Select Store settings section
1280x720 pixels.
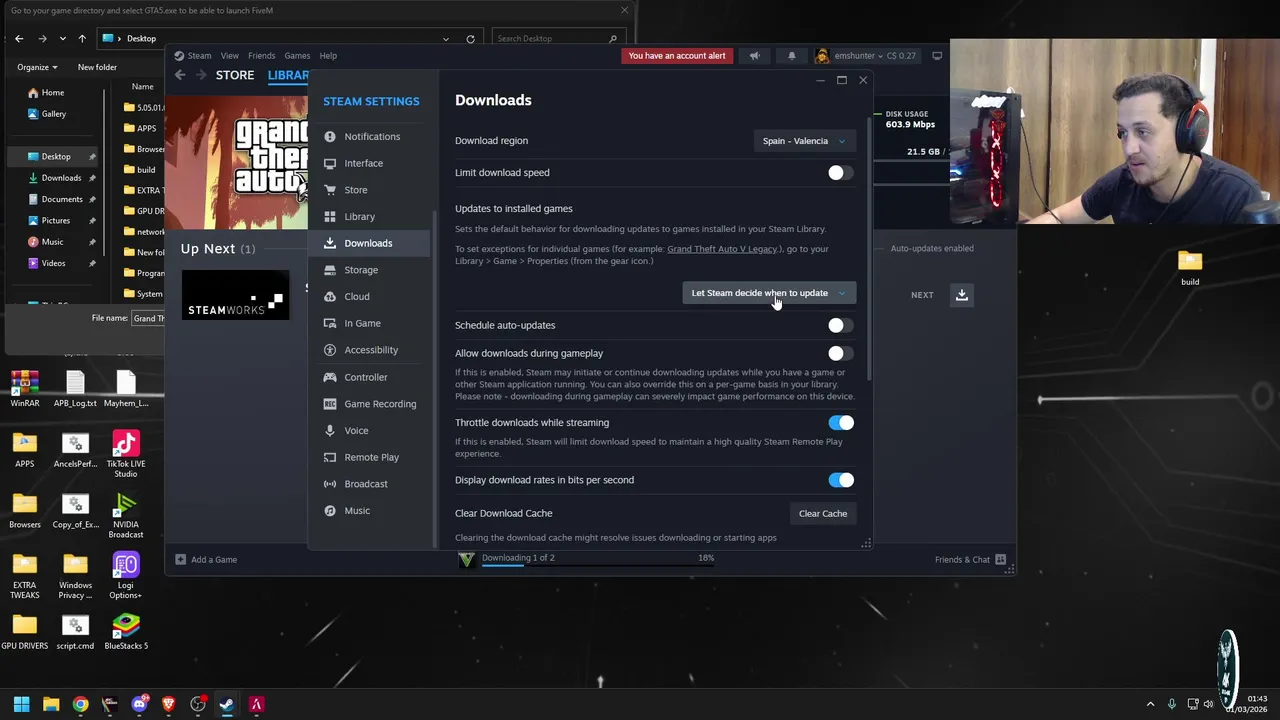tap(355, 190)
